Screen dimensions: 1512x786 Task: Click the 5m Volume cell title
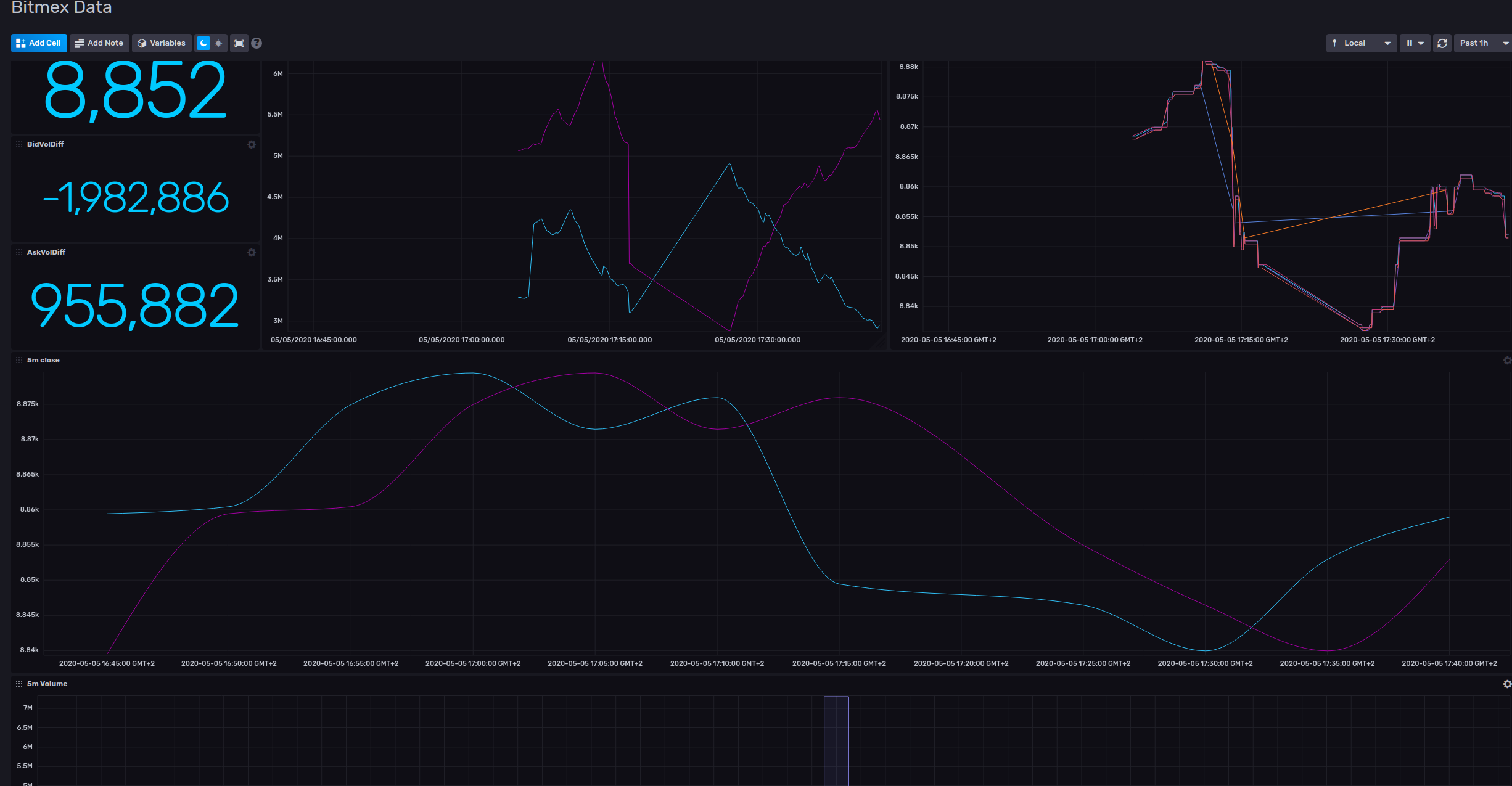tap(47, 684)
